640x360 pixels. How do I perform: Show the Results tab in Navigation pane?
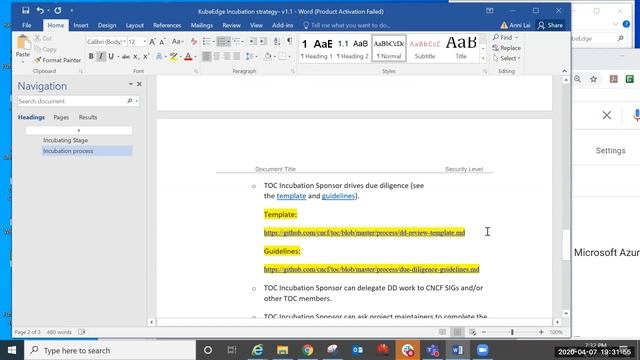point(88,117)
